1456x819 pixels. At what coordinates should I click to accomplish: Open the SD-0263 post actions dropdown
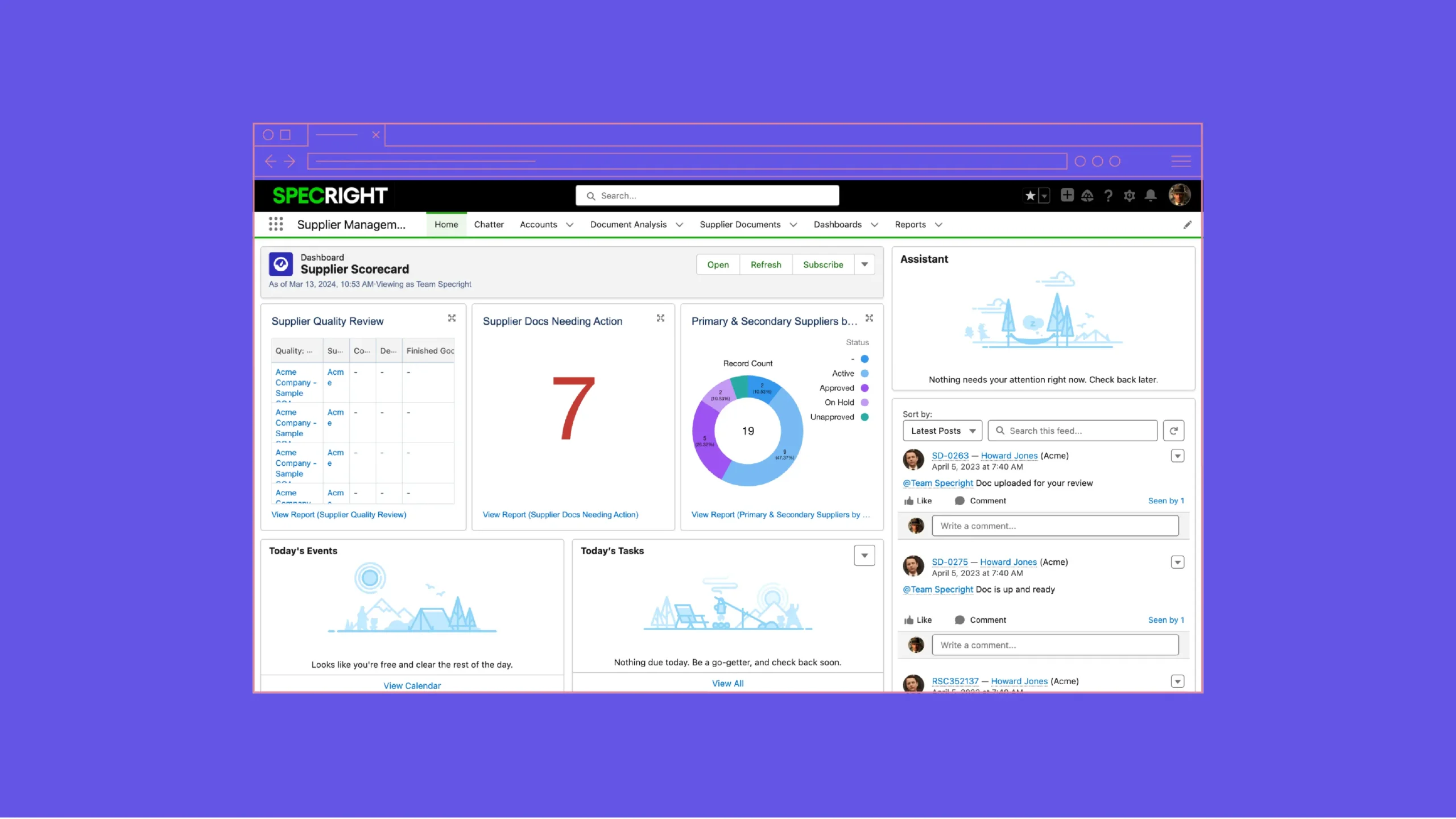(x=1178, y=456)
